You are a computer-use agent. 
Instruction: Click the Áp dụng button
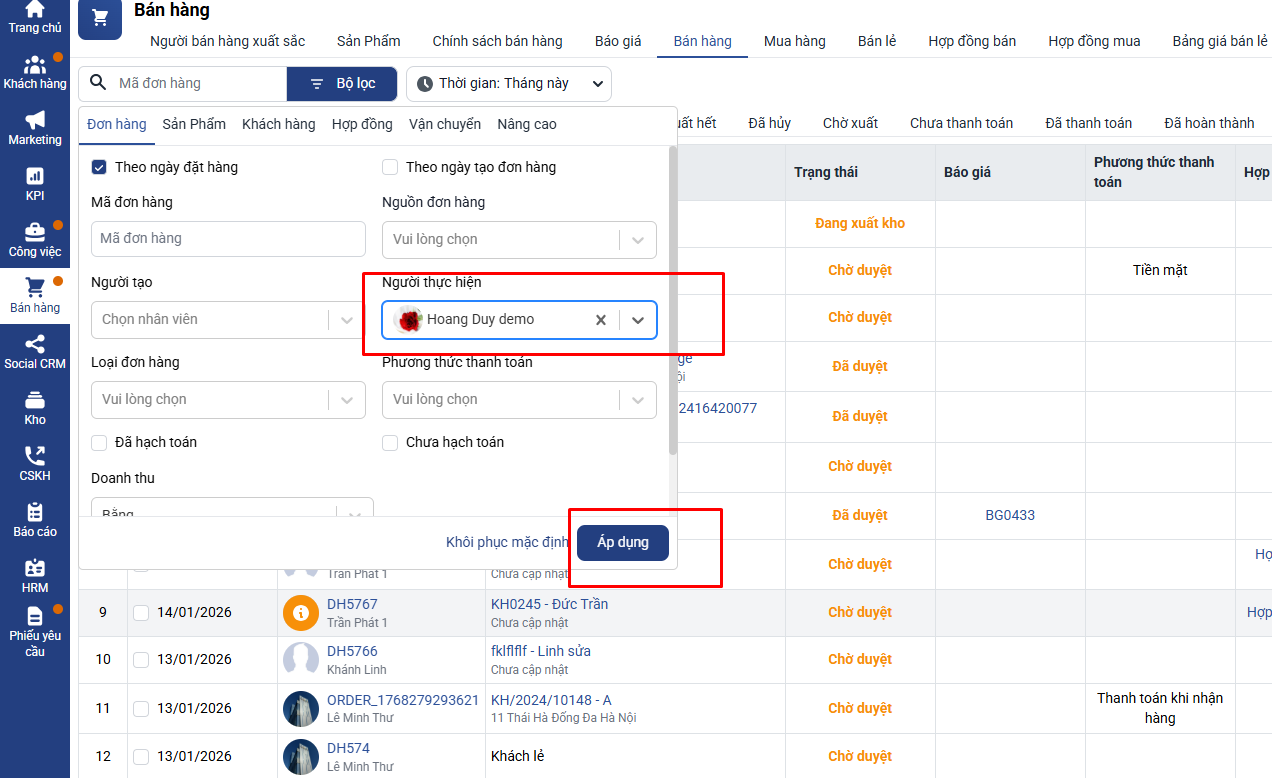pos(623,542)
